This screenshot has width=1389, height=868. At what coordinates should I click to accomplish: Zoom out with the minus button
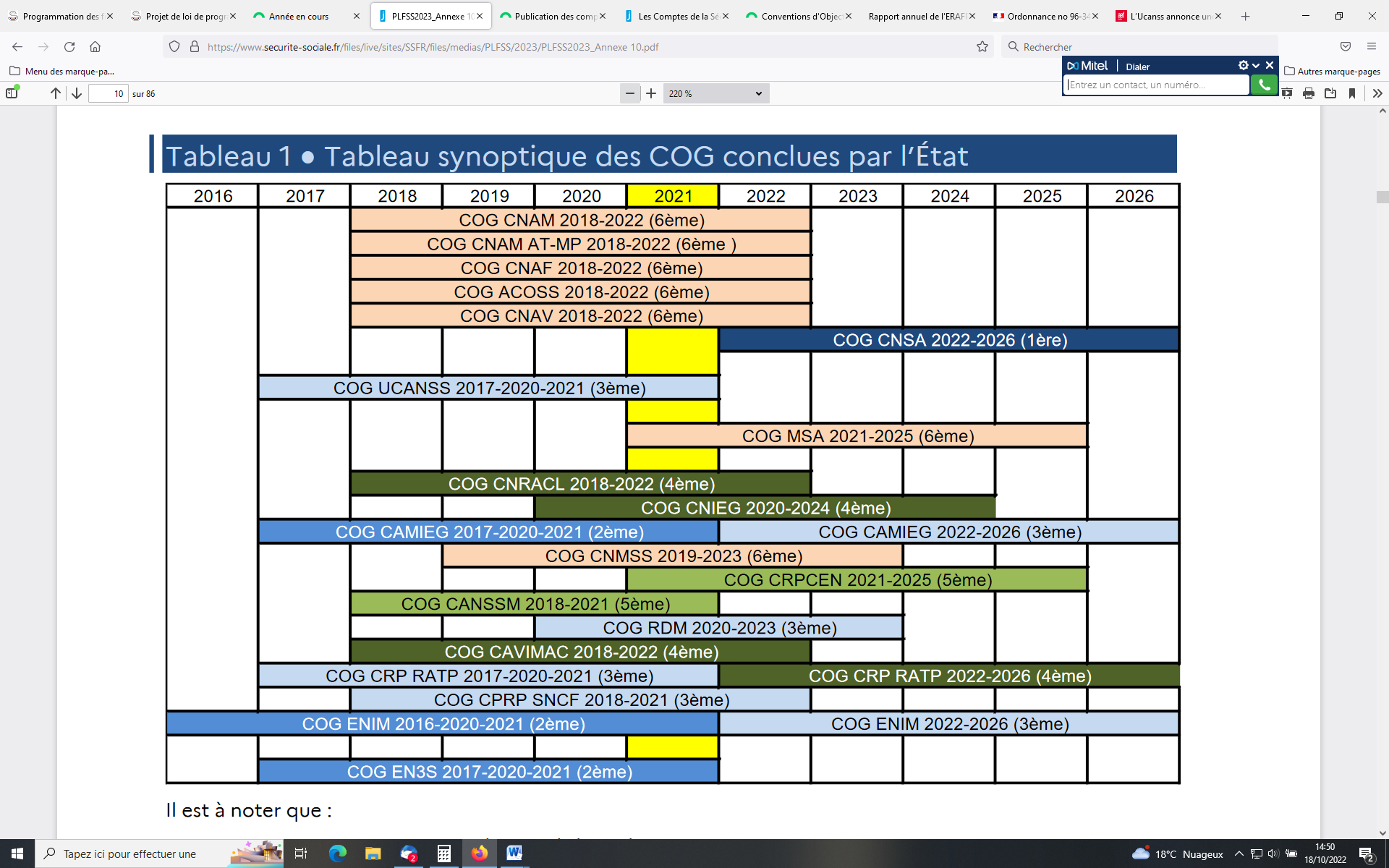coord(629,93)
